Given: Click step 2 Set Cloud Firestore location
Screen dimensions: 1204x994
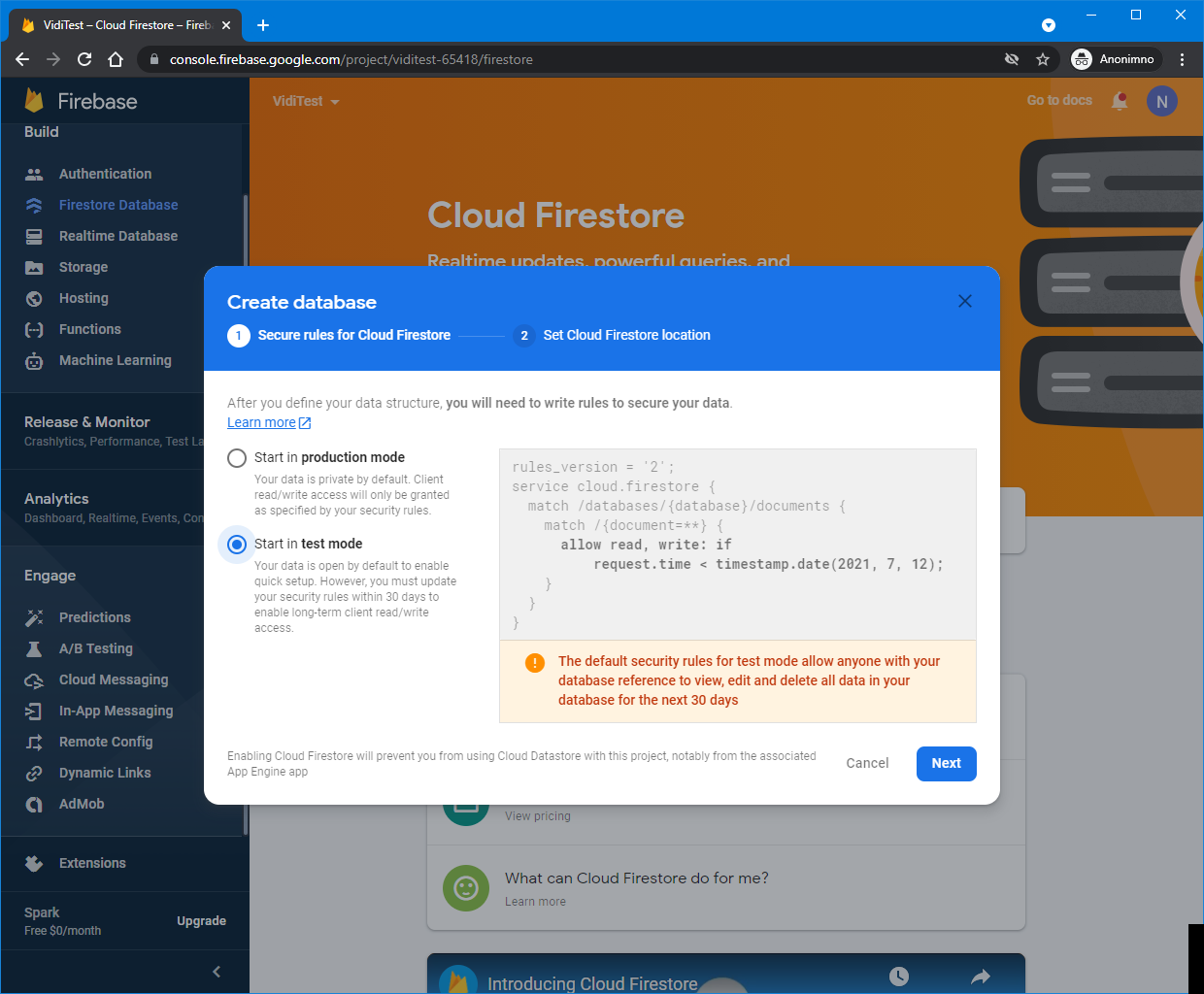Looking at the screenshot, I should [x=612, y=335].
